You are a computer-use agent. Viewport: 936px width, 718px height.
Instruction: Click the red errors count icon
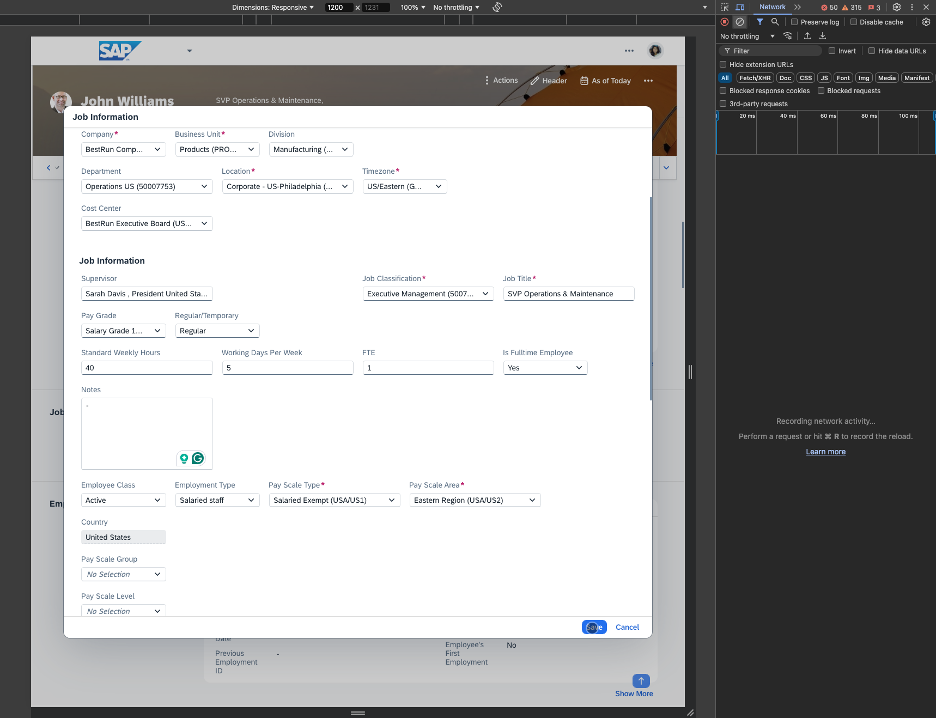click(829, 8)
